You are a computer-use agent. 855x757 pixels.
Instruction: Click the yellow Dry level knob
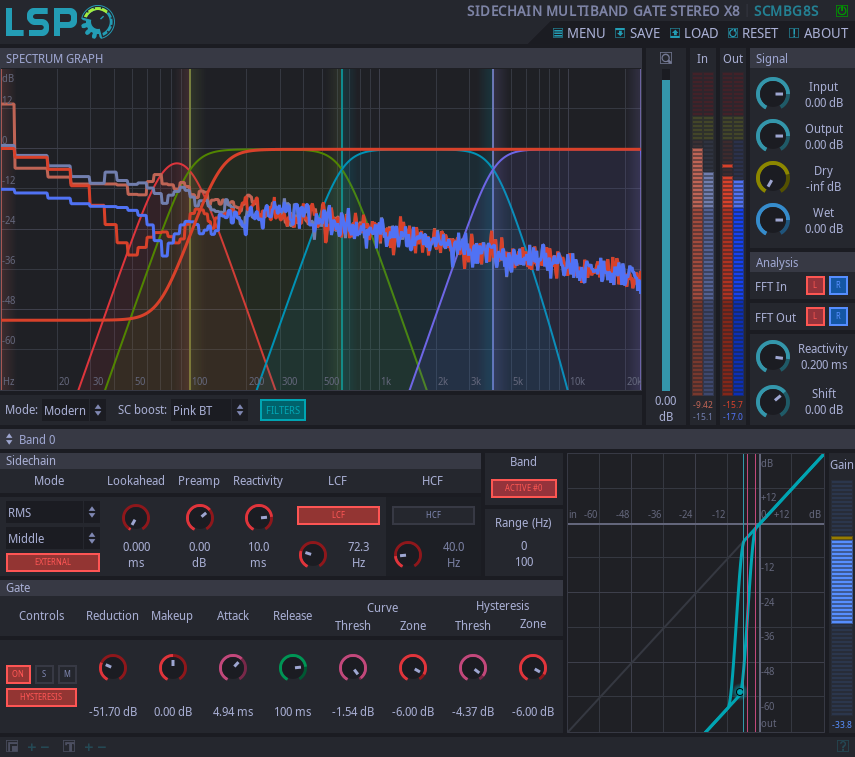(773, 178)
